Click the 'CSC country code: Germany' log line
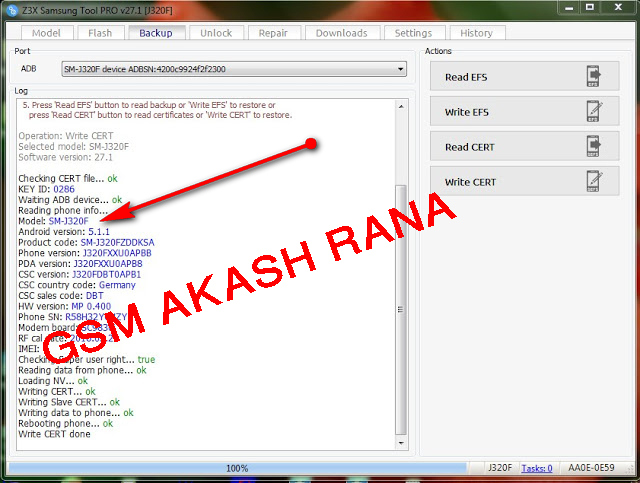 (x=77, y=285)
